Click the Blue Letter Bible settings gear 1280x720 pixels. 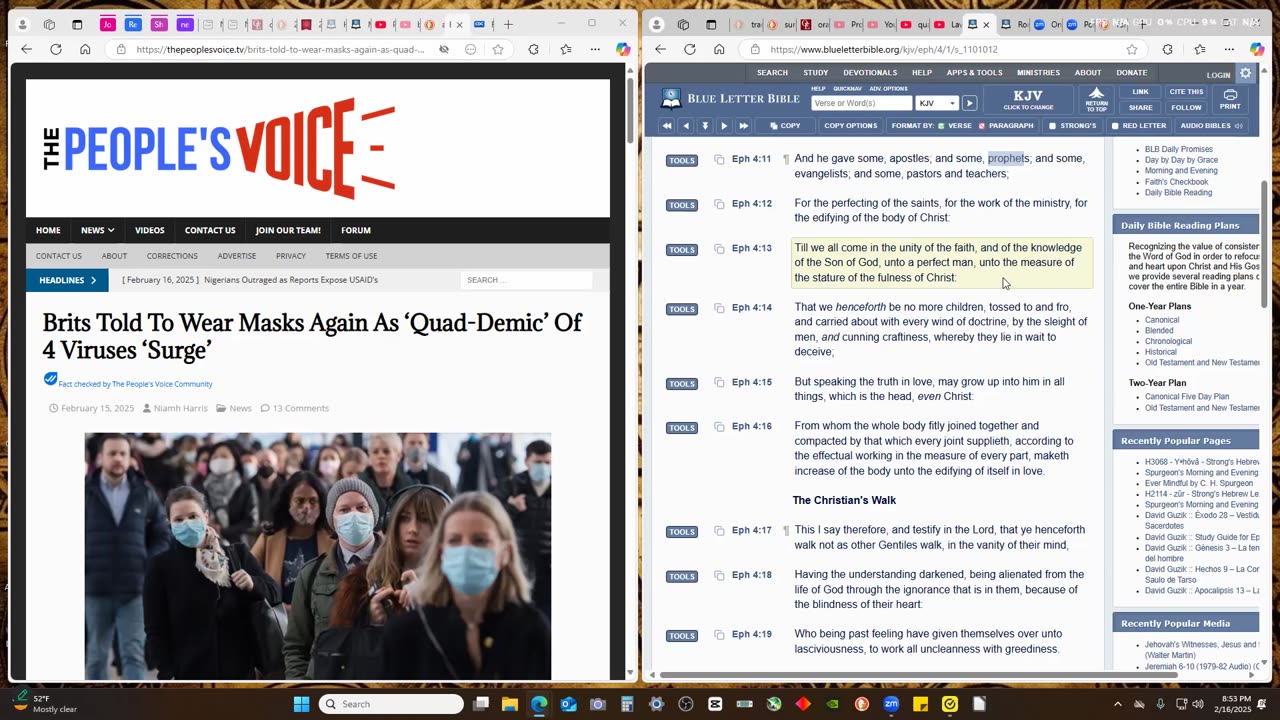[1246, 74]
